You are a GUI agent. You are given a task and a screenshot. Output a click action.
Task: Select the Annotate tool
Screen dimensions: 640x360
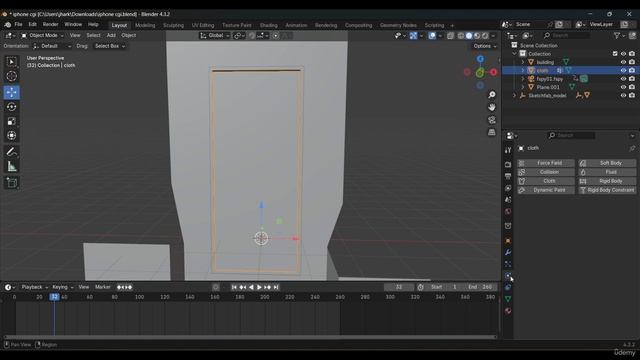tap(11, 152)
